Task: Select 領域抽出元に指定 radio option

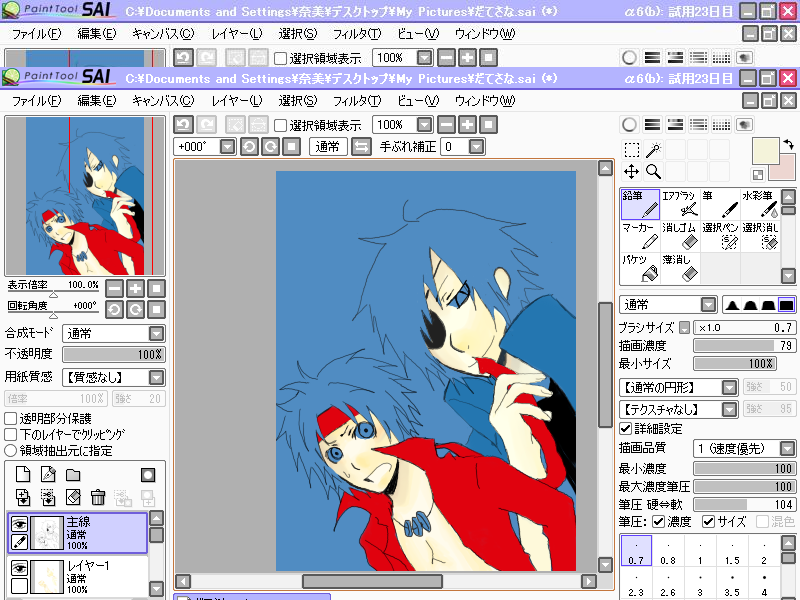Action: [11, 451]
